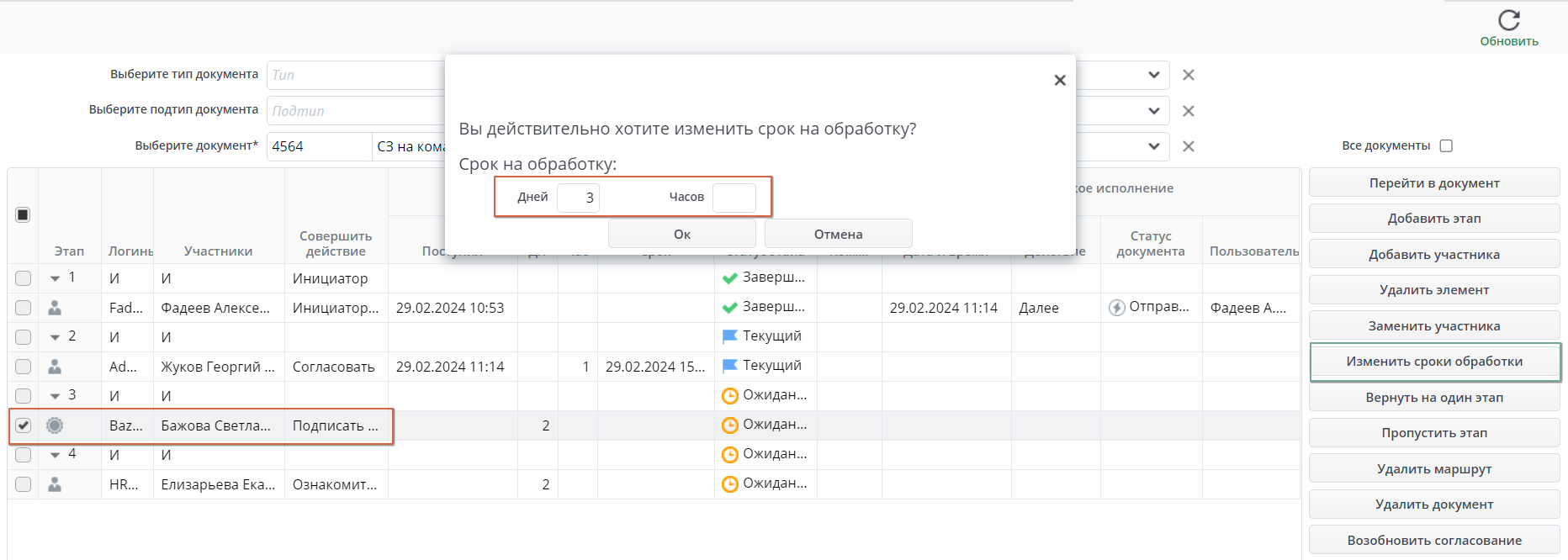Open the document type dropdown arrow

click(x=1153, y=75)
